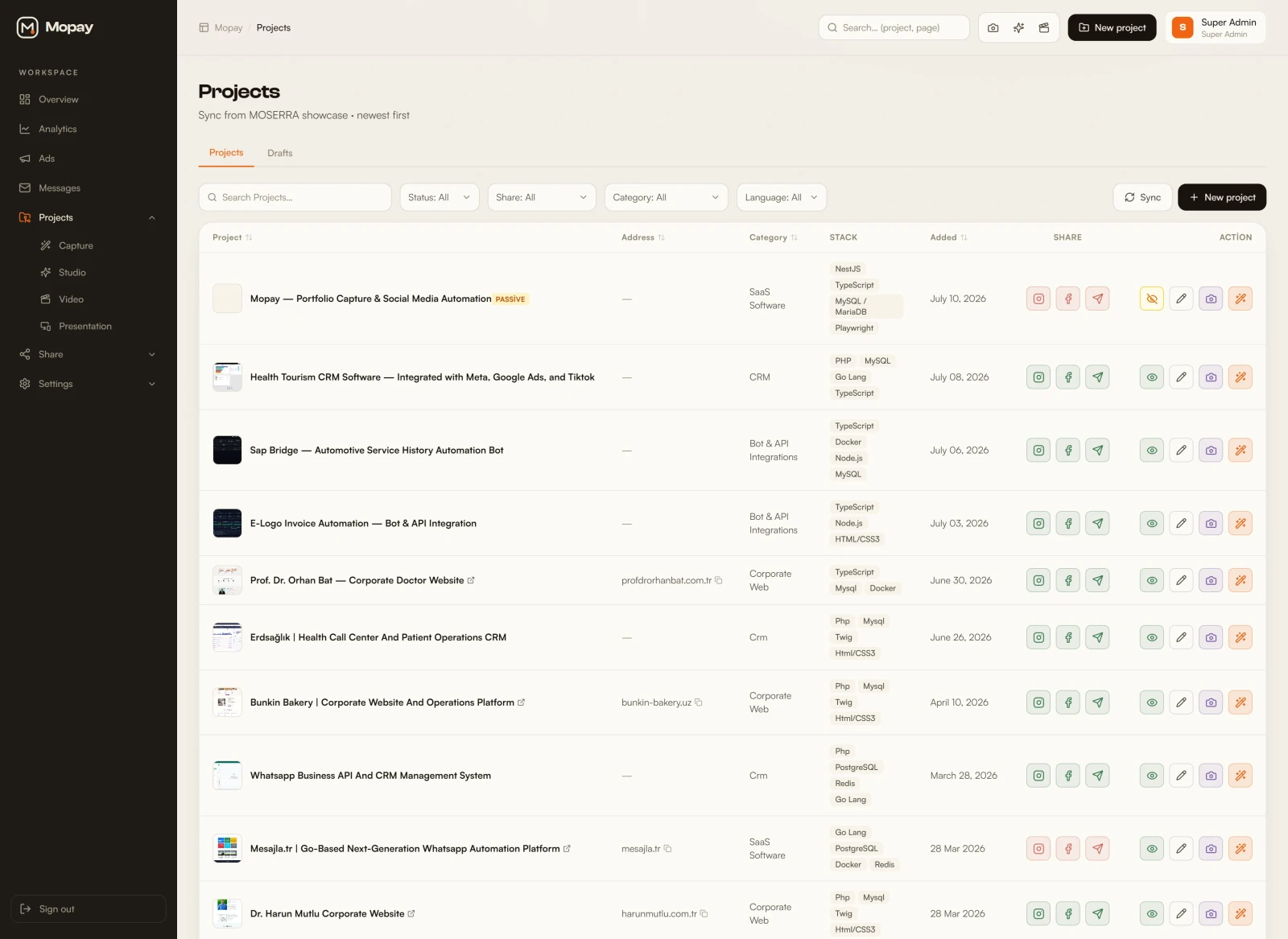1288x939 pixels.
Task: Click New project button in the top bar
Action: (1112, 27)
